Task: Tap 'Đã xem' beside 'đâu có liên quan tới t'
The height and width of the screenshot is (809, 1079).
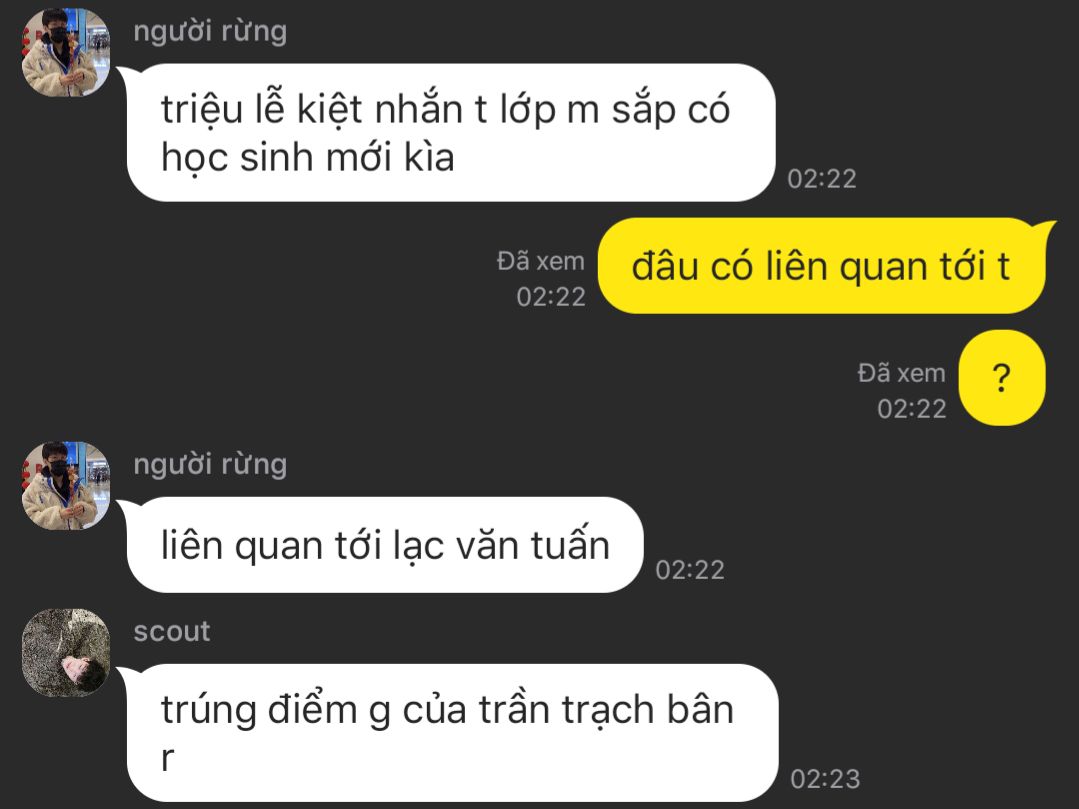Action: [x=541, y=261]
